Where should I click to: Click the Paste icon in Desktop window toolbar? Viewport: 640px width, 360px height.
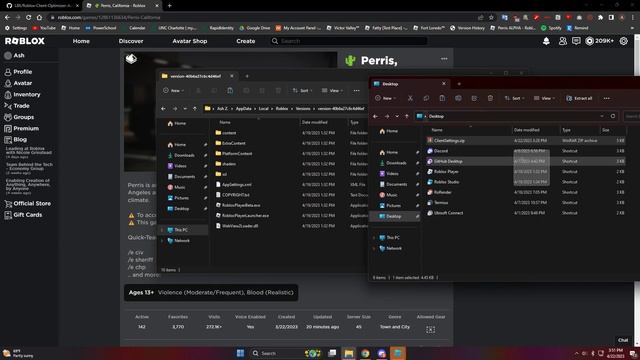click(442, 98)
